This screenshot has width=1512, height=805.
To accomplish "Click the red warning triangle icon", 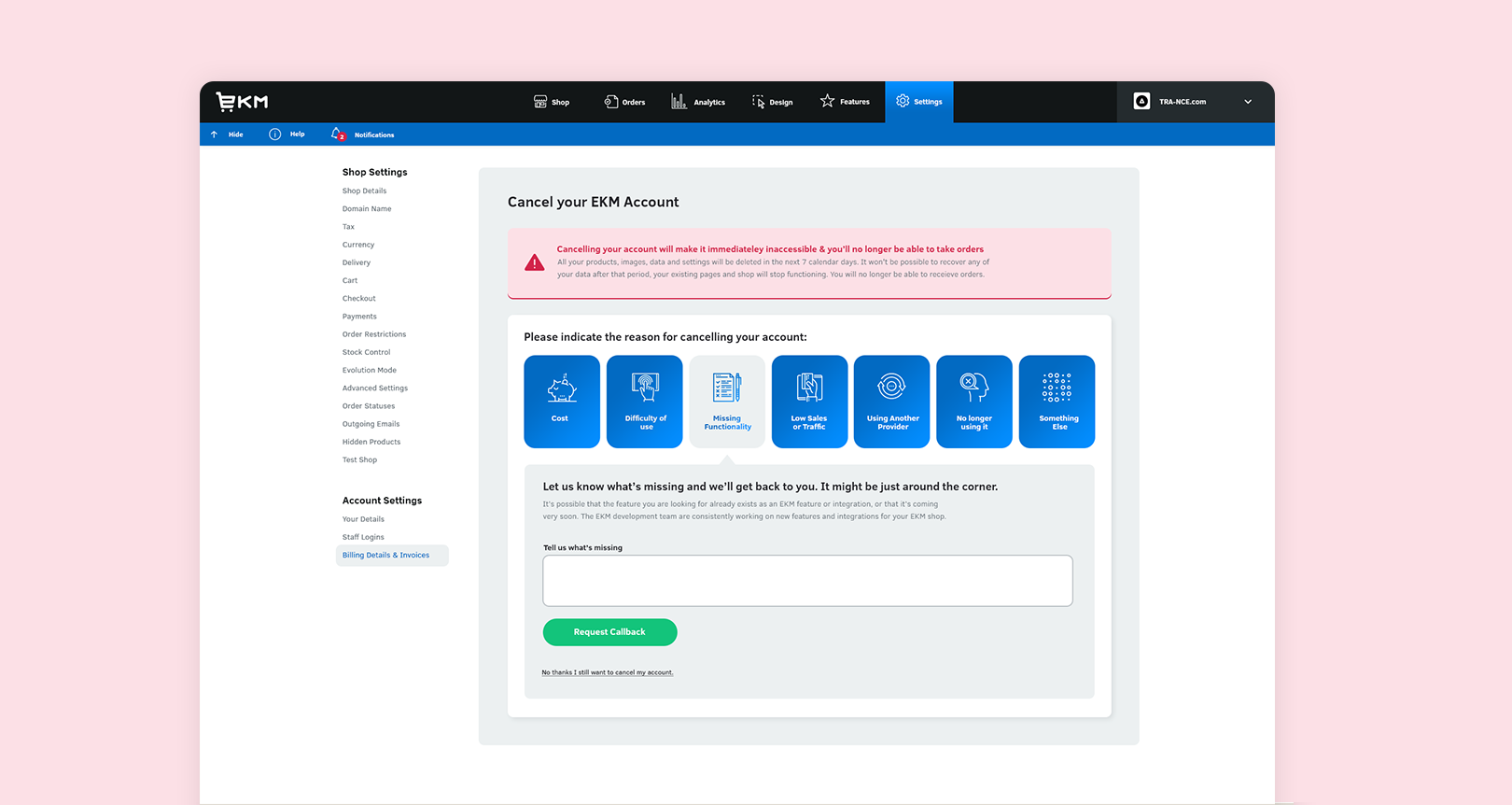I will click(x=535, y=262).
